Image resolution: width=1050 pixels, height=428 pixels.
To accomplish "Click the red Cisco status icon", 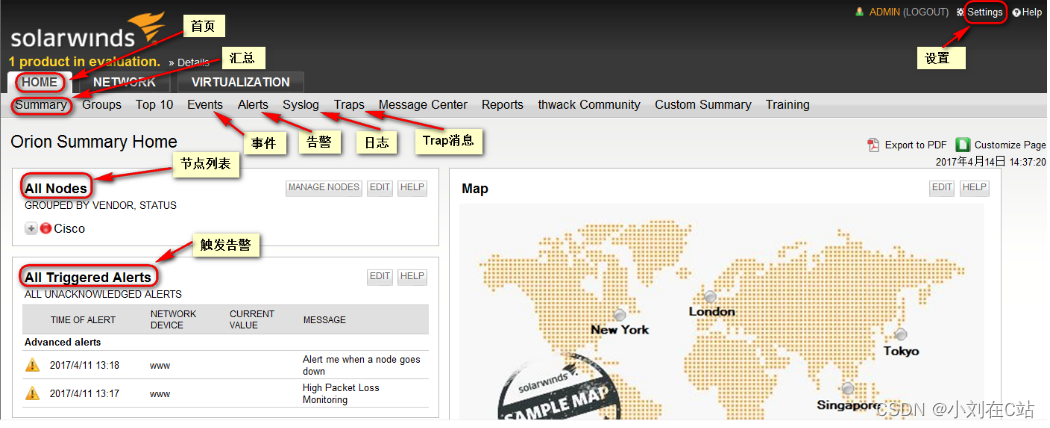I will 46,228.
